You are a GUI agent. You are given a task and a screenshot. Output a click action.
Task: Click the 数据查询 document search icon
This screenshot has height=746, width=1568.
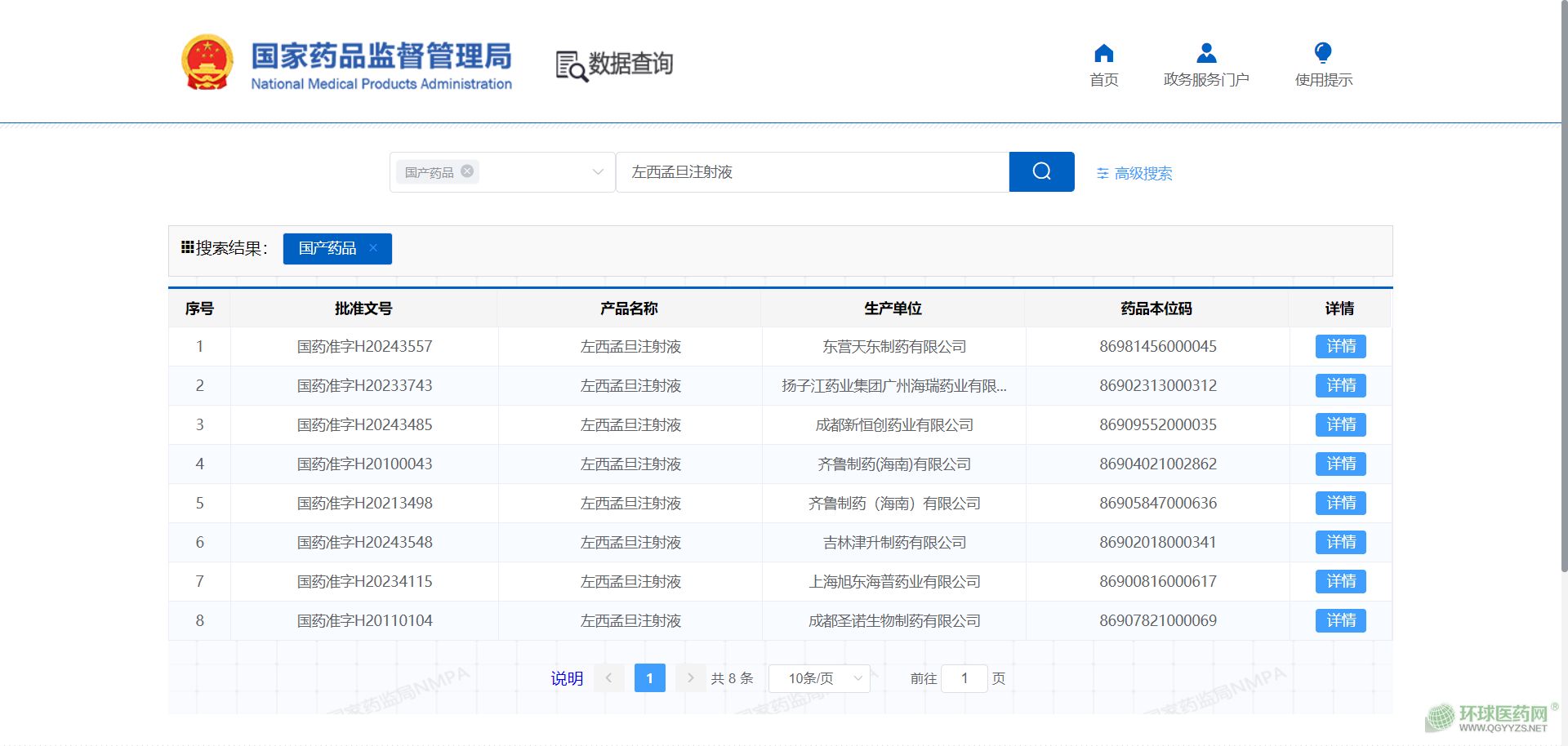tap(571, 66)
